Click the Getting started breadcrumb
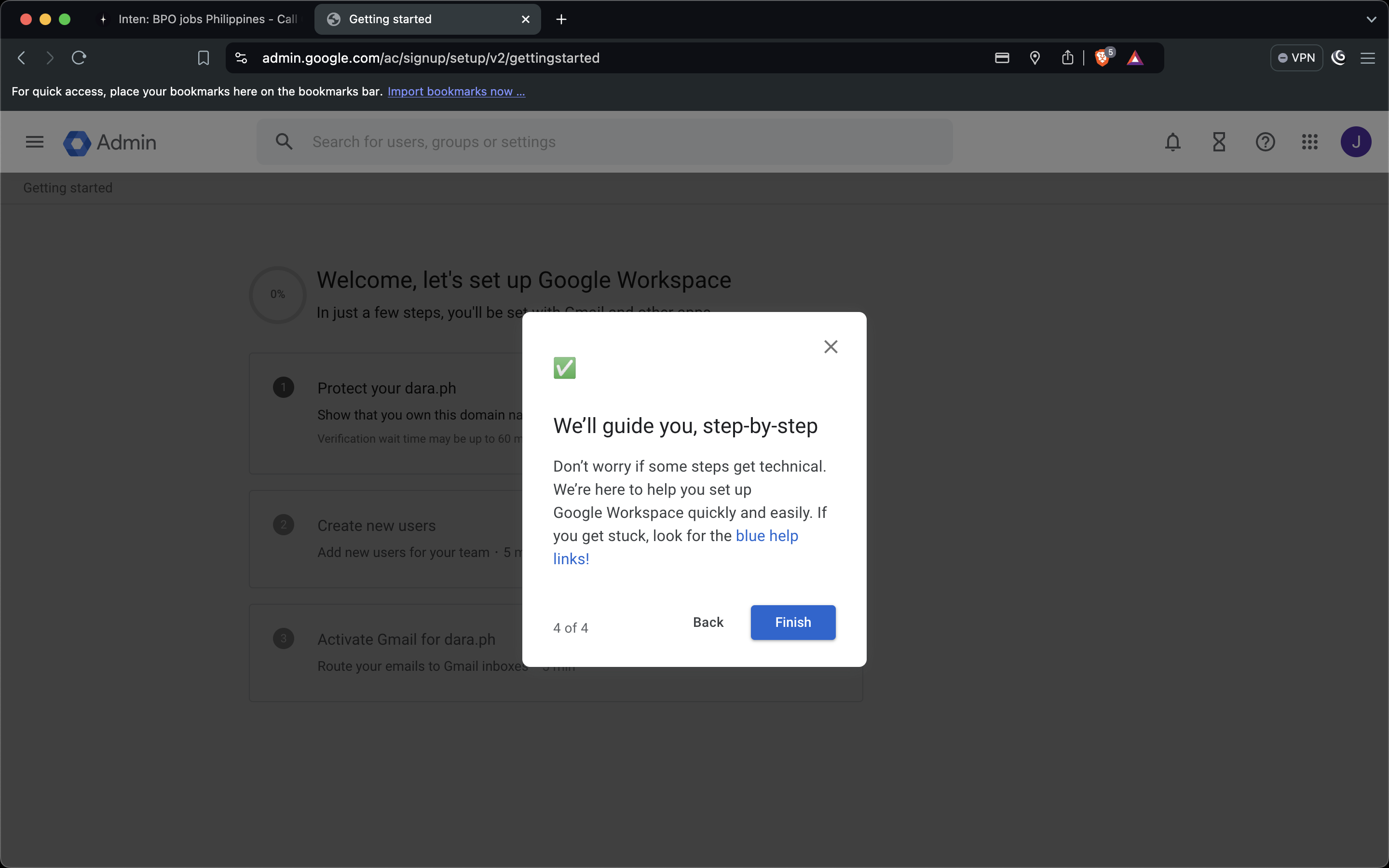The height and width of the screenshot is (868, 1389). (68, 188)
